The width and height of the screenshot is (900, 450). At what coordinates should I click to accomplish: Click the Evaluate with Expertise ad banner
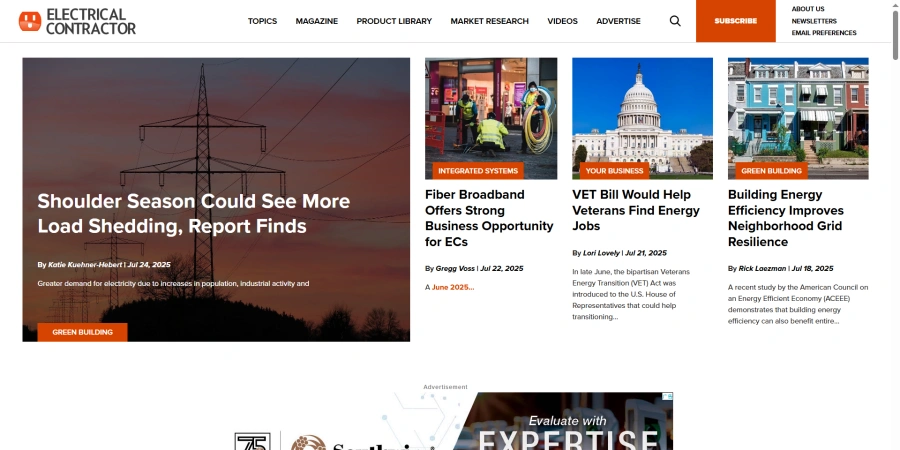pyautogui.click(x=453, y=421)
